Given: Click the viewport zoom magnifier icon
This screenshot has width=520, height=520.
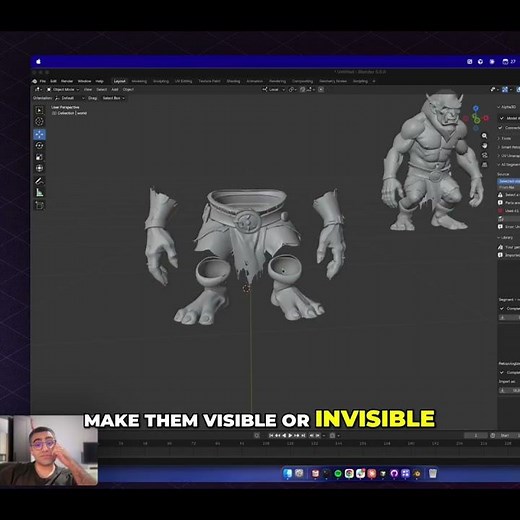Looking at the screenshot, I should click(484, 136).
